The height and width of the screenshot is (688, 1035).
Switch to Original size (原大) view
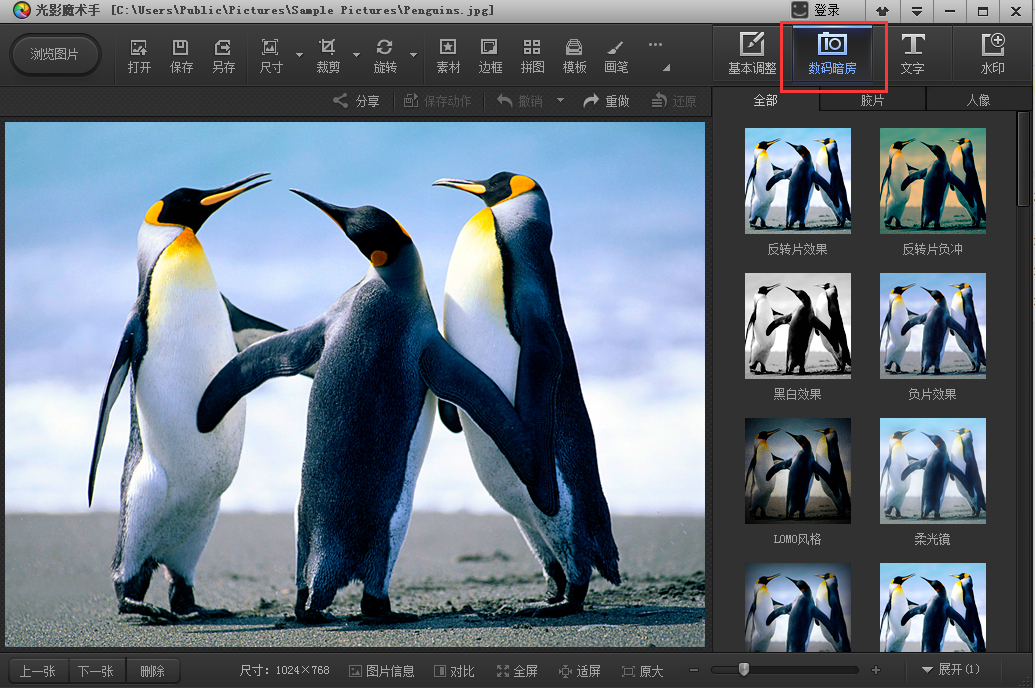(642, 671)
